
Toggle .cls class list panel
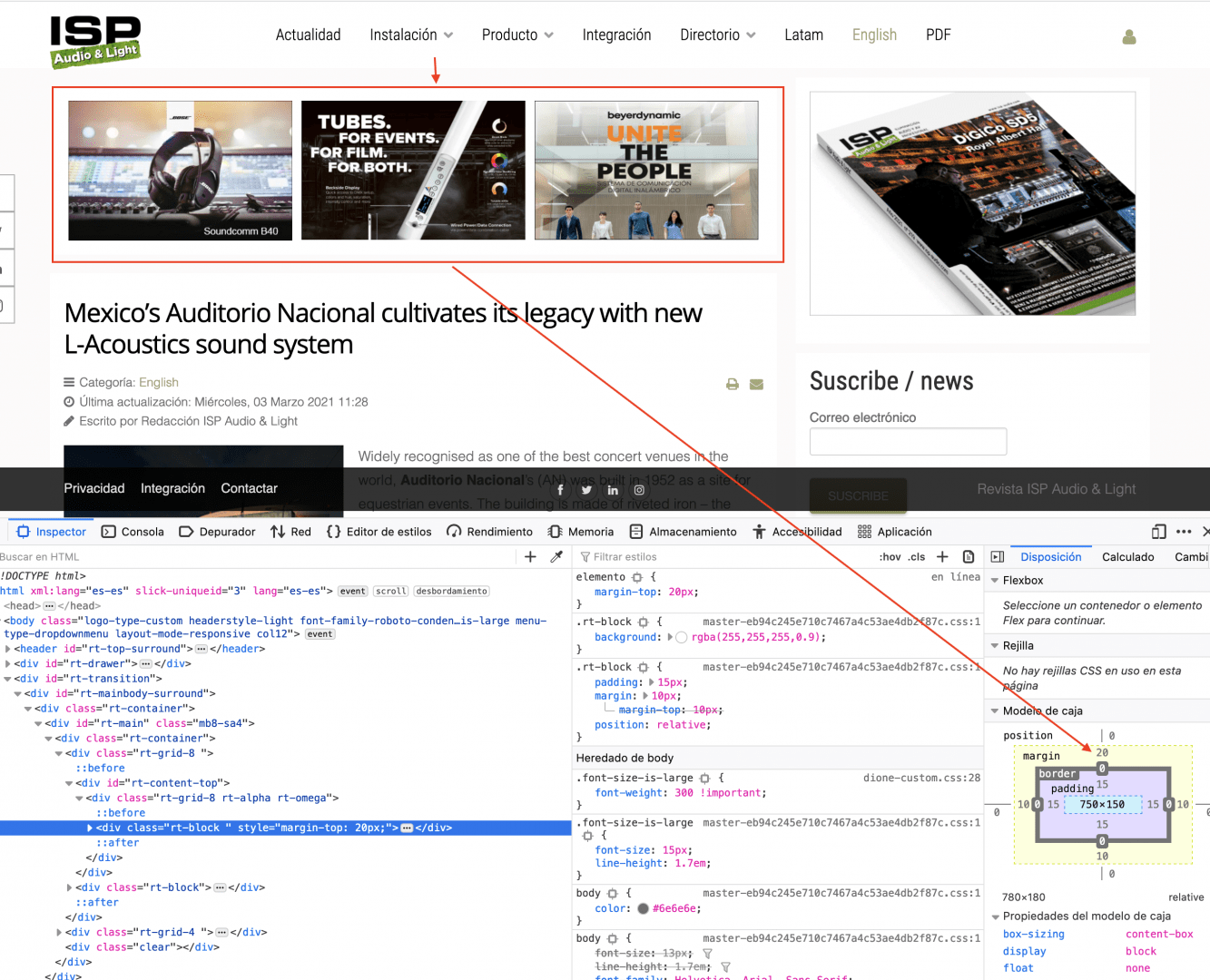tap(917, 557)
